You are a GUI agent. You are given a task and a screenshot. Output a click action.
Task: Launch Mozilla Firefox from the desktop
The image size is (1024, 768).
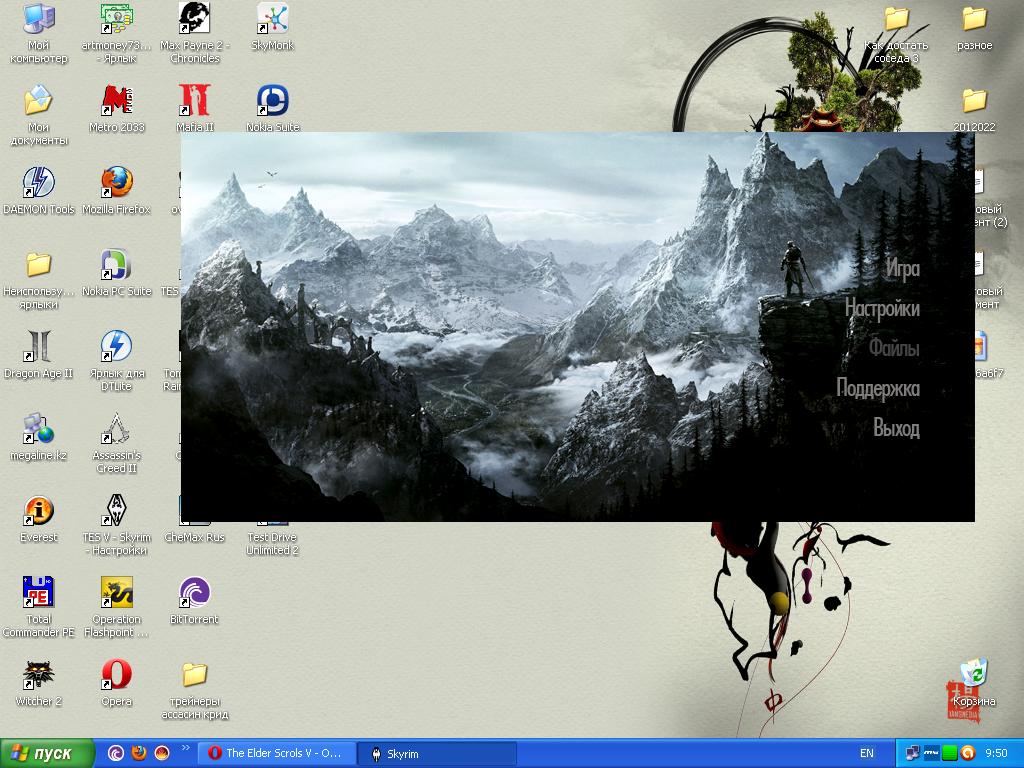pos(116,184)
